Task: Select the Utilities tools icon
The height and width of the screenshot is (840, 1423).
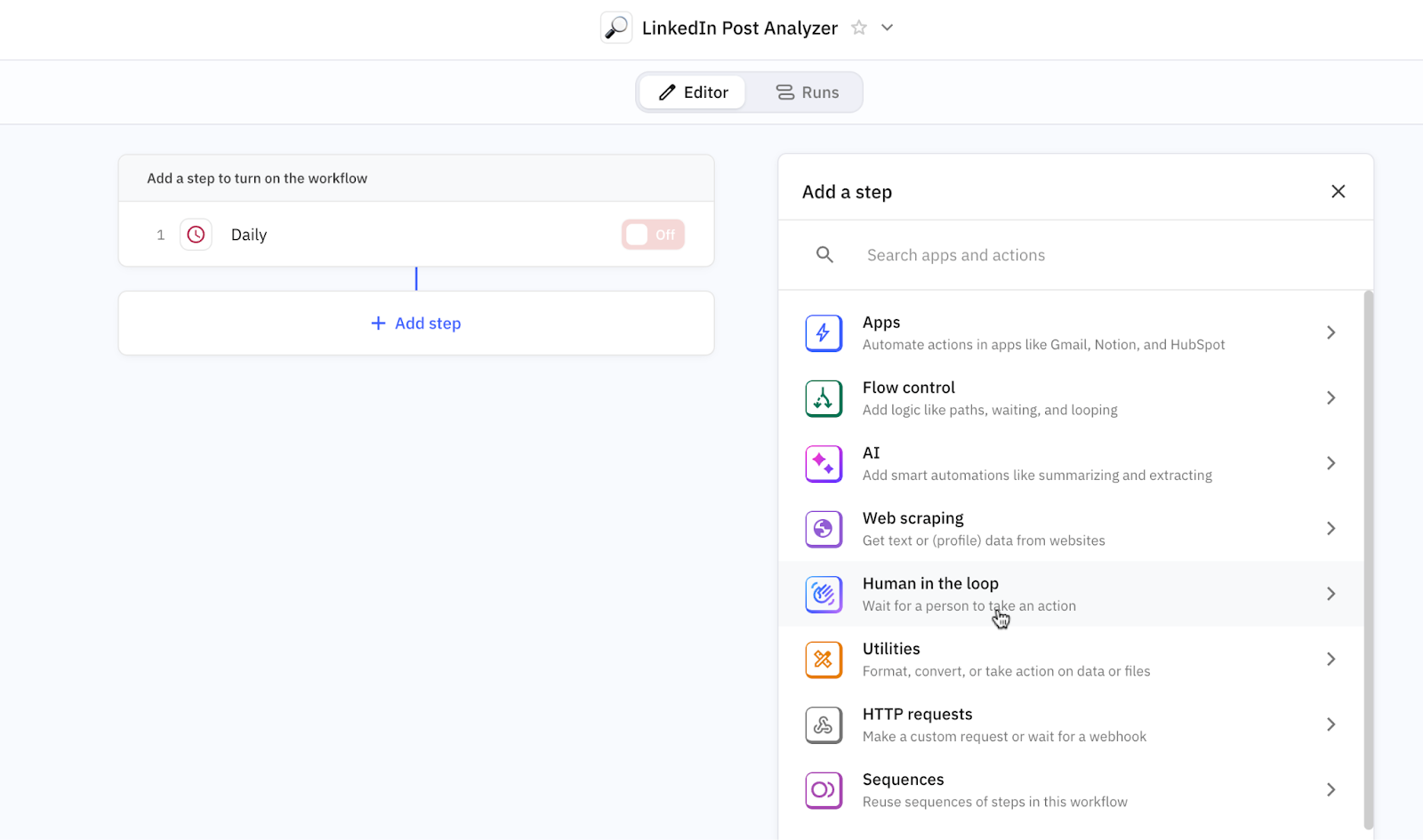Action: pos(824,660)
